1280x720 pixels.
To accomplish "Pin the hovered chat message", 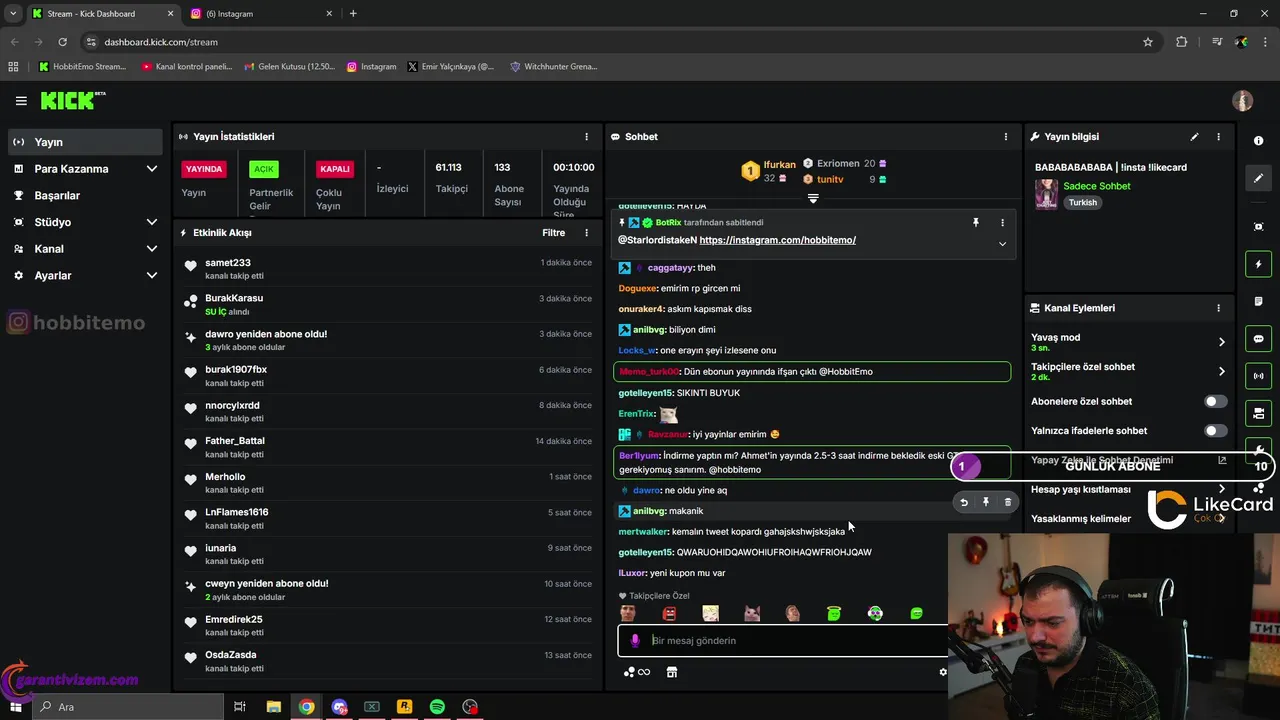I will [986, 502].
